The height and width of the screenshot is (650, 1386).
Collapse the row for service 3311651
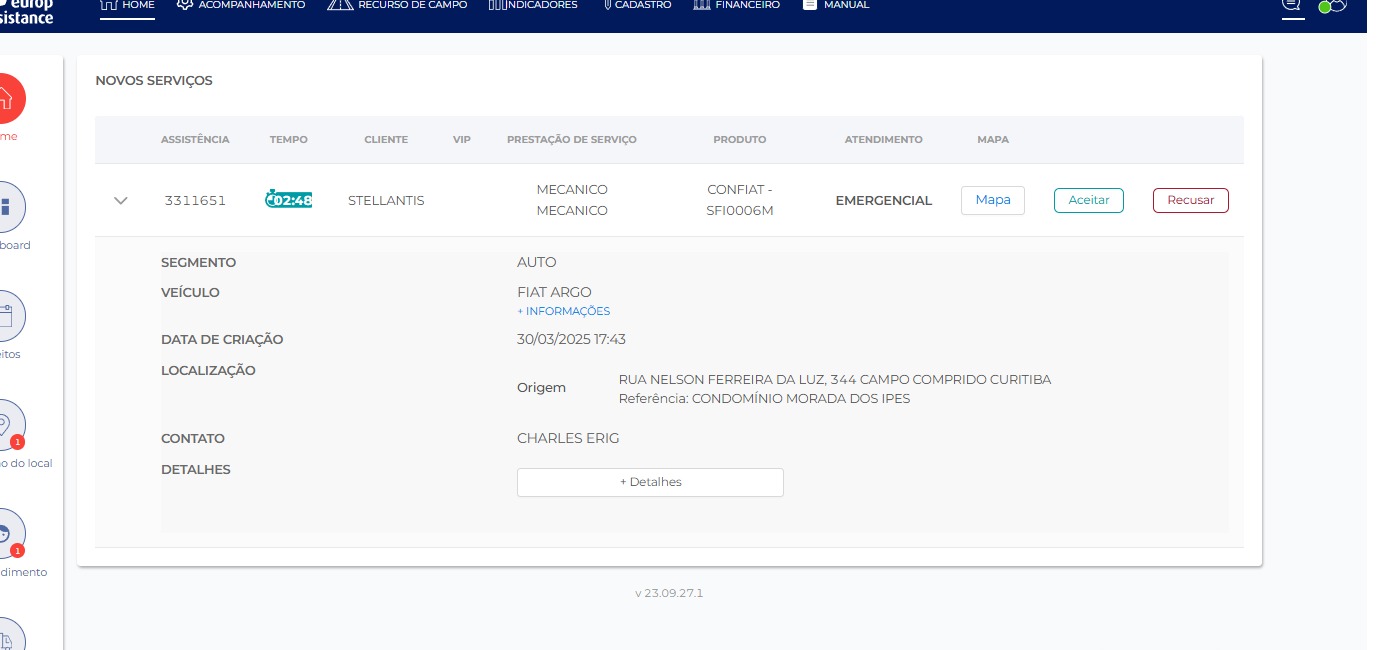(121, 200)
